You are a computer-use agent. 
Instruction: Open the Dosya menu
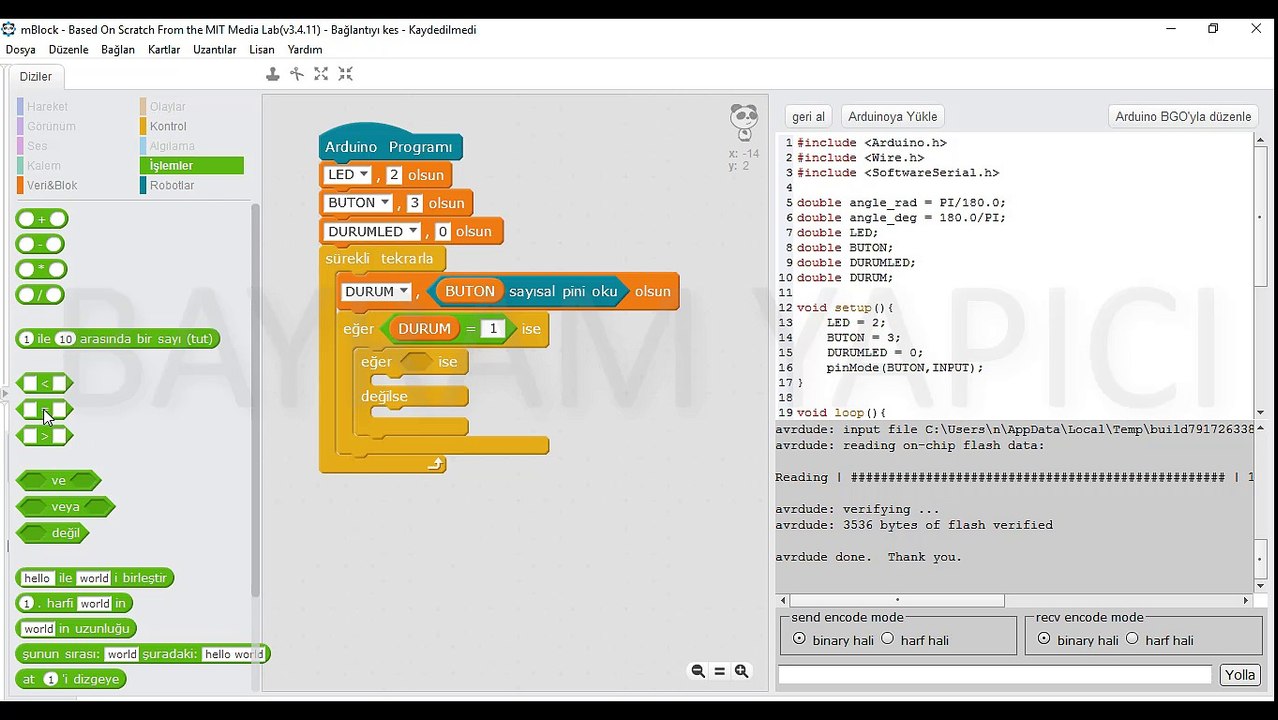point(20,49)
